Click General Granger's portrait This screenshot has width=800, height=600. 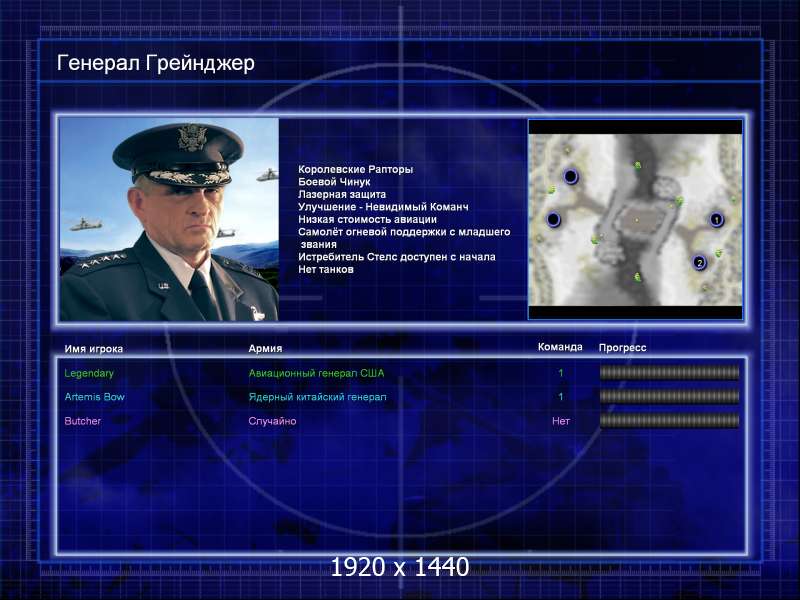pyautogui.click(x=168, y=220)
